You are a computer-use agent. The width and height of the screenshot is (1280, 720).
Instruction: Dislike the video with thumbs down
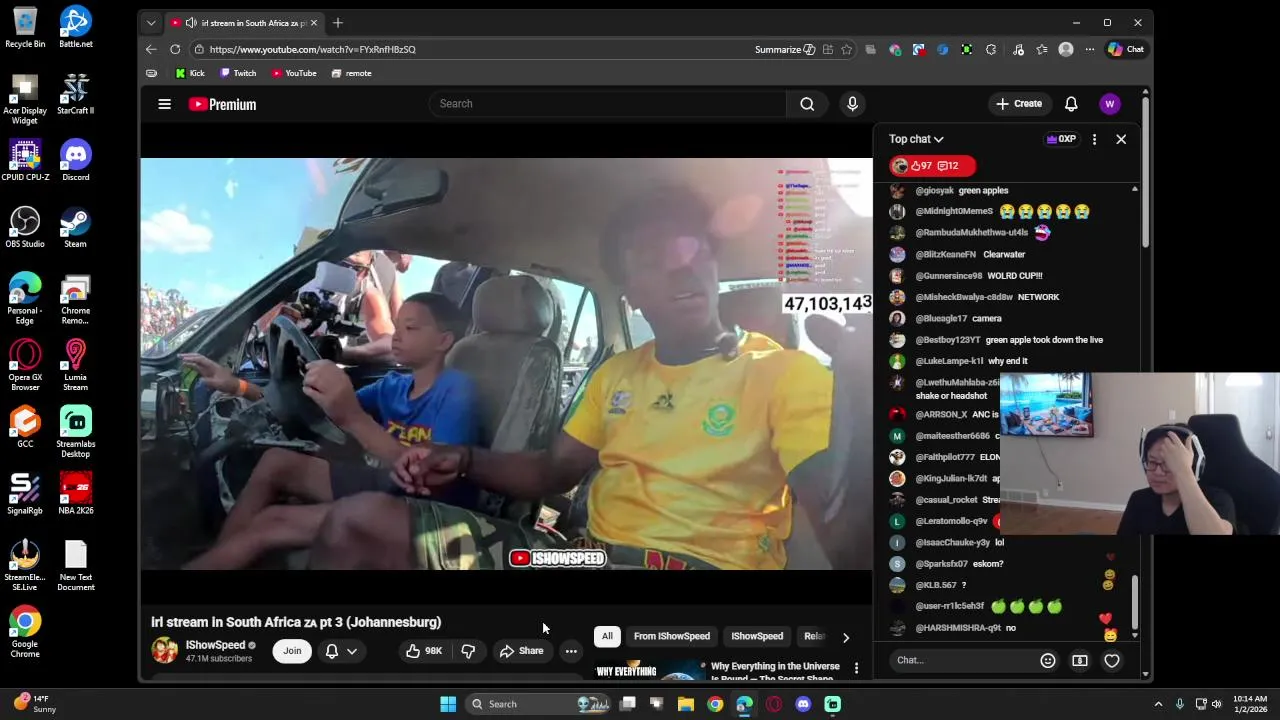468,651
